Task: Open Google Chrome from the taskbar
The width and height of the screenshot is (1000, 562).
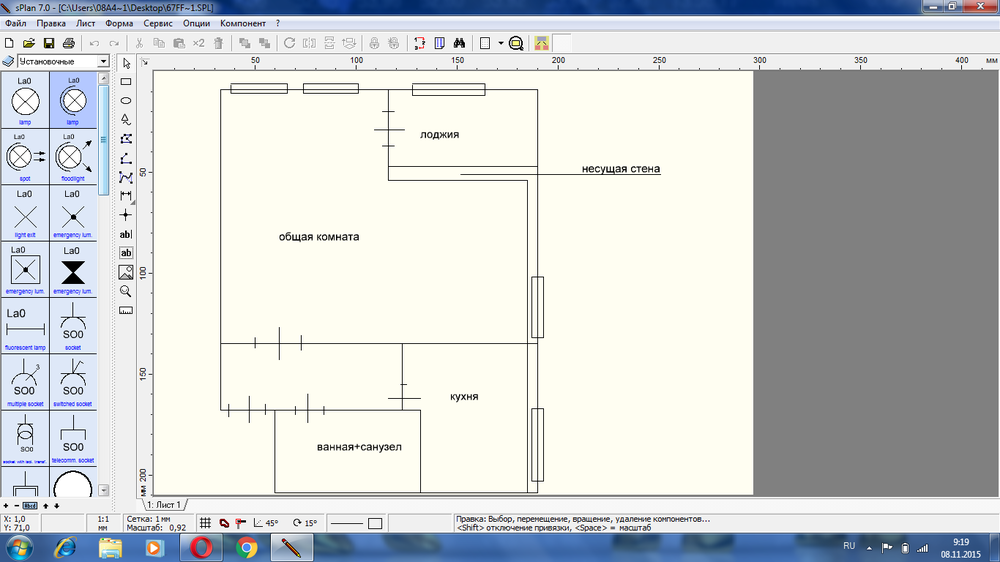Action: click(x=247, y=548)
